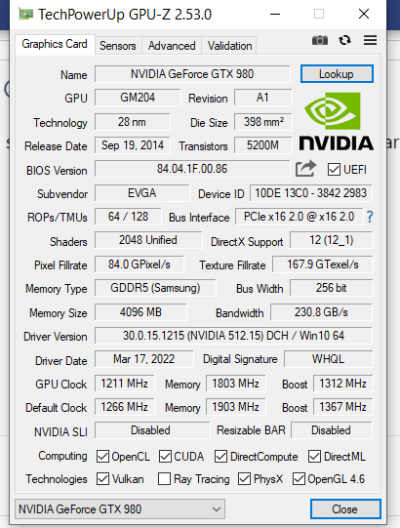Click the Bandwidth field 230.8 GB/s

coord(321,312)
